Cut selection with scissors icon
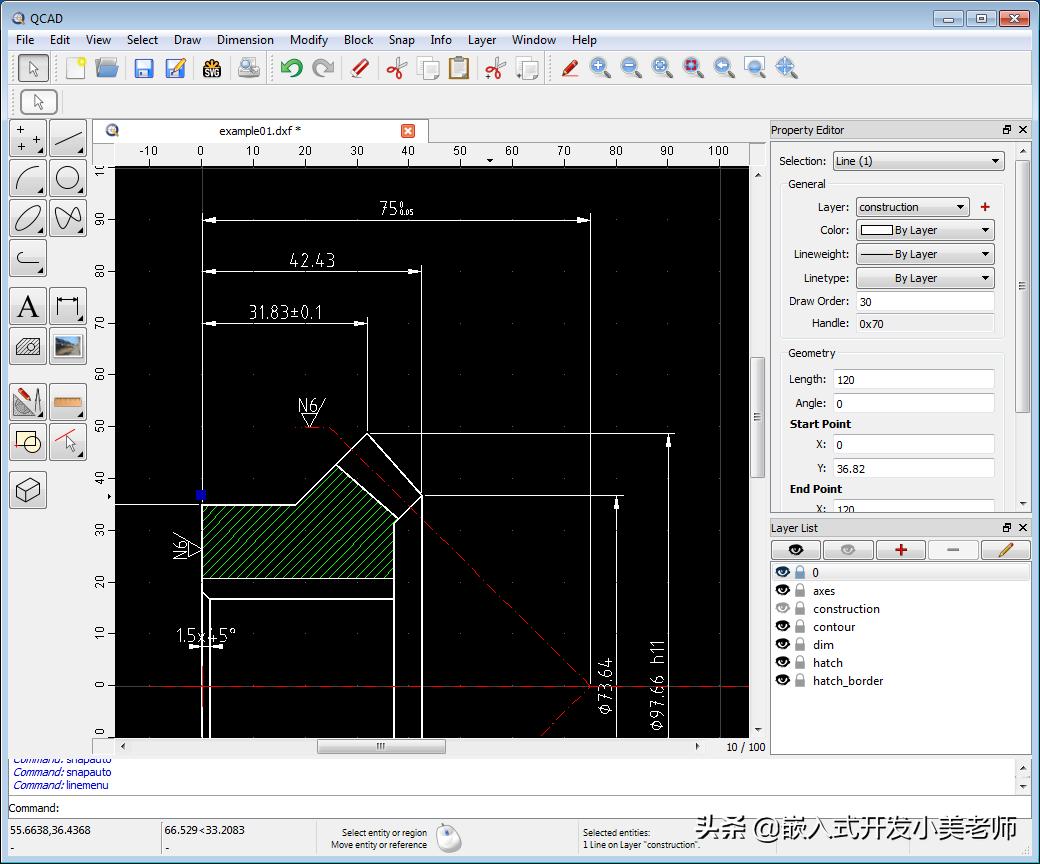 point(397,68)
